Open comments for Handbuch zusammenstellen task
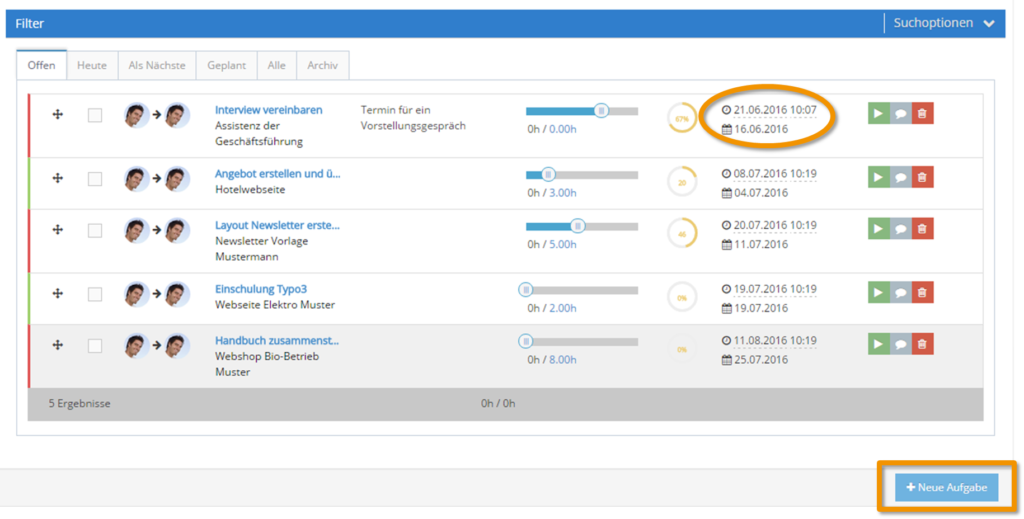 pyautogui.click(x=901, y=344)
